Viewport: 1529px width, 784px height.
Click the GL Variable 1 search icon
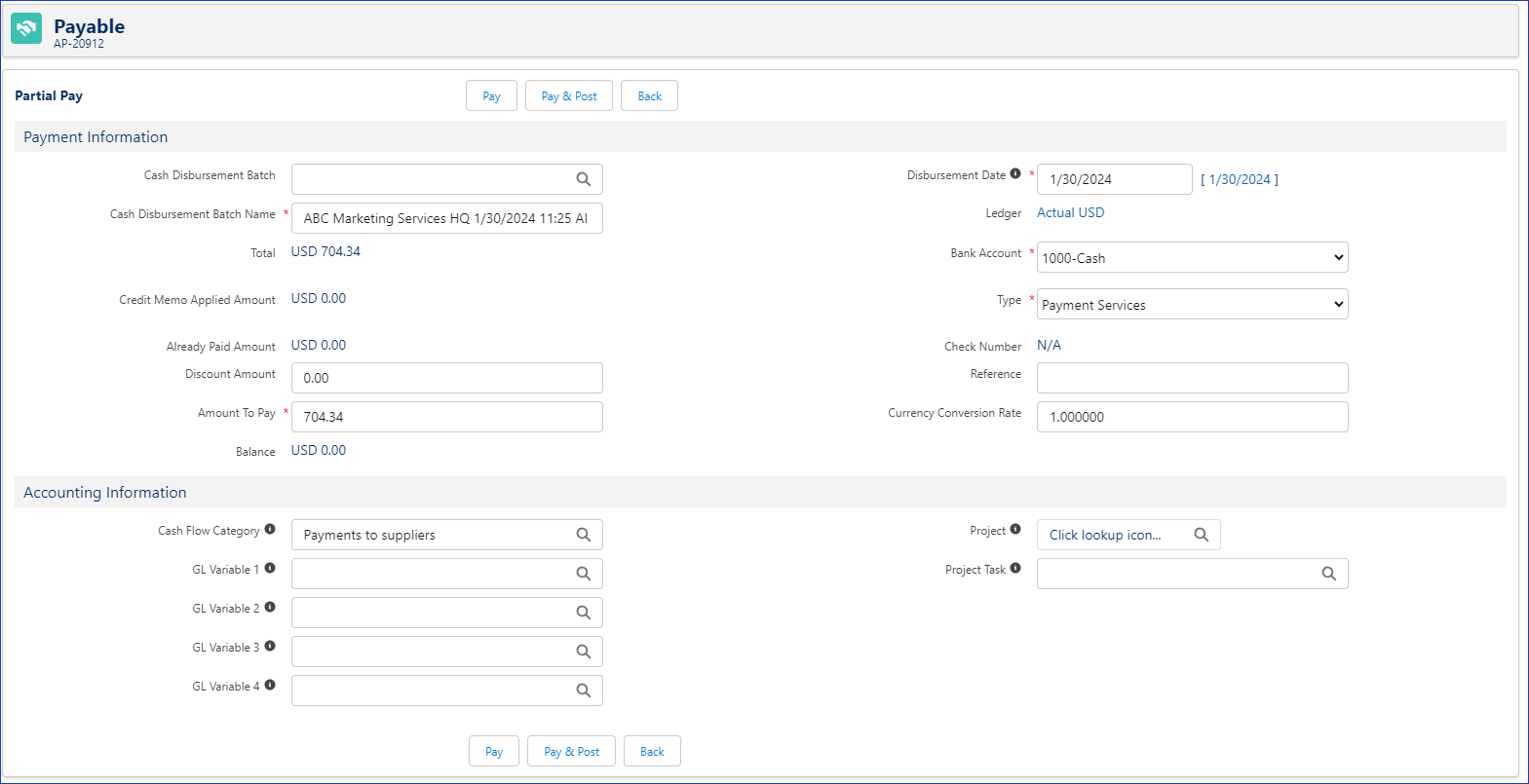pos(583,574)
